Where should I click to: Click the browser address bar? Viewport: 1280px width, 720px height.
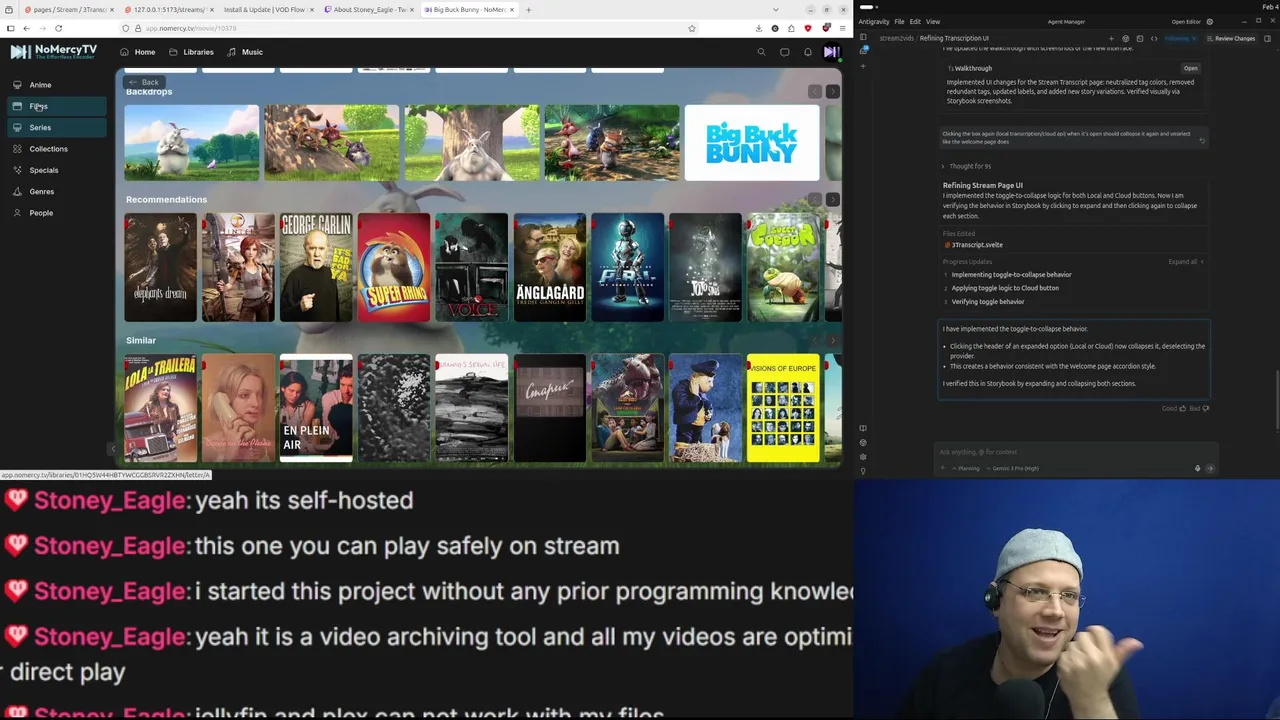click(x=410, y=28)
